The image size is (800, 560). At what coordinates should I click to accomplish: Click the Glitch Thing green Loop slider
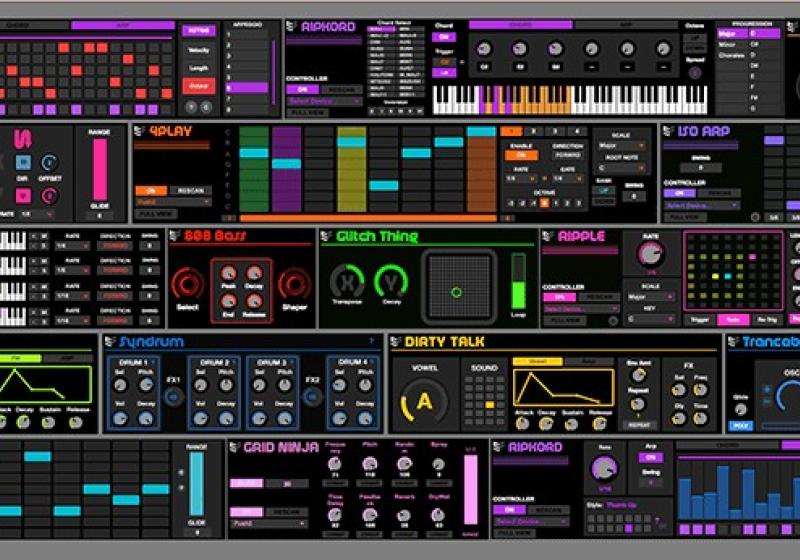[x=518, y=282]
